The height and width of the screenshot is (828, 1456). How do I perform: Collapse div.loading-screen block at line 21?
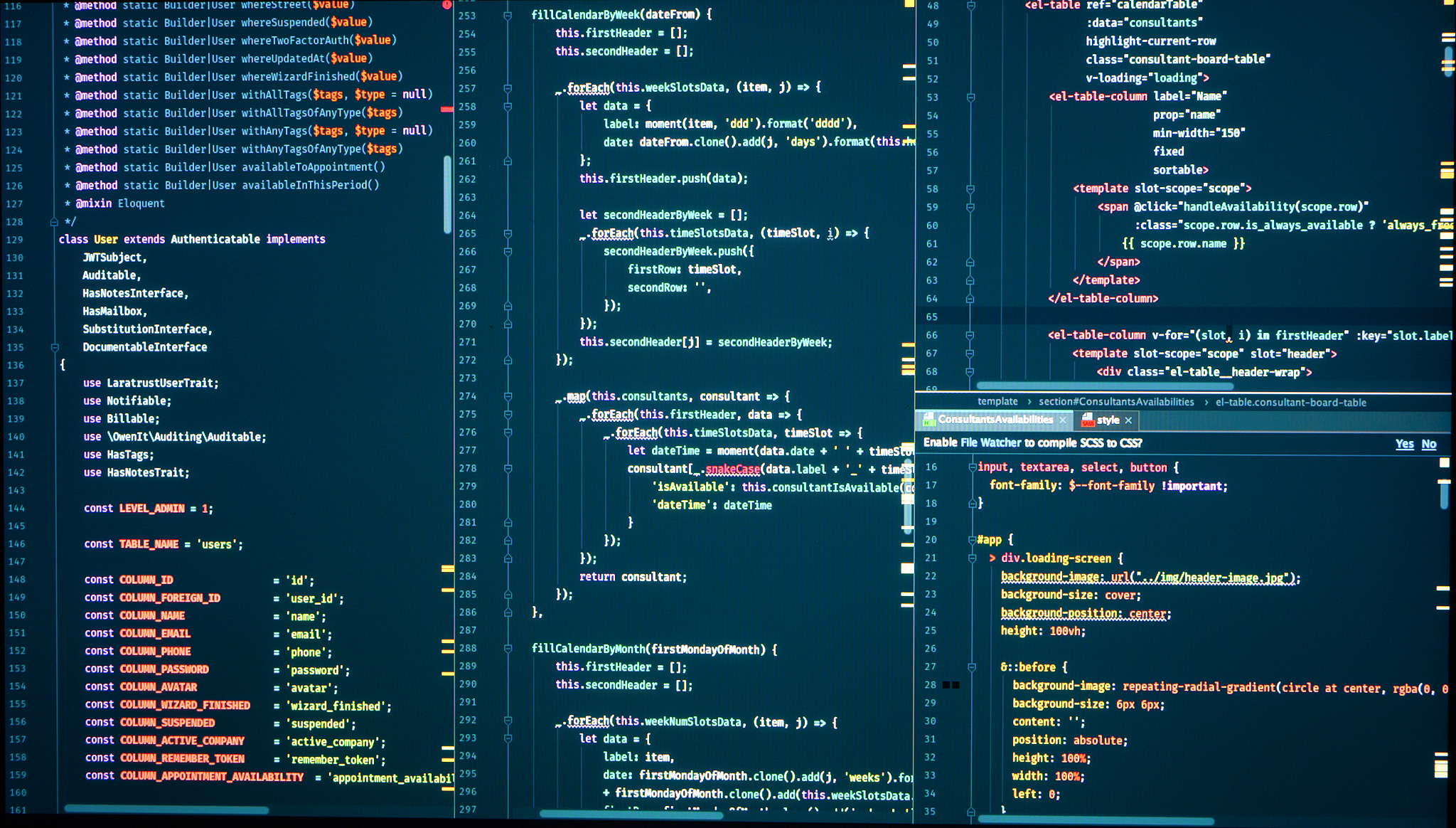[972, 558]
